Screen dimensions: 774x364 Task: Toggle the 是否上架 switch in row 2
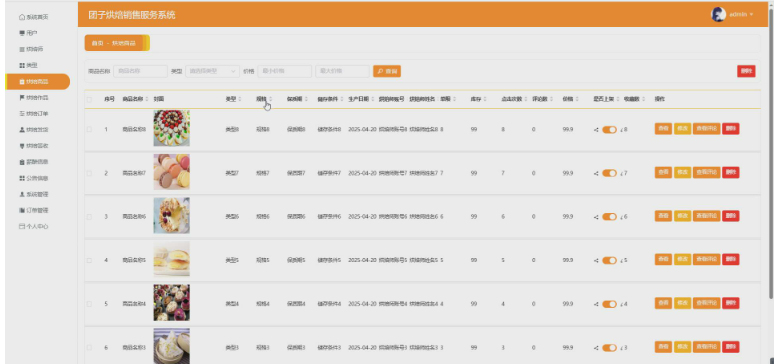coord(610,173)
